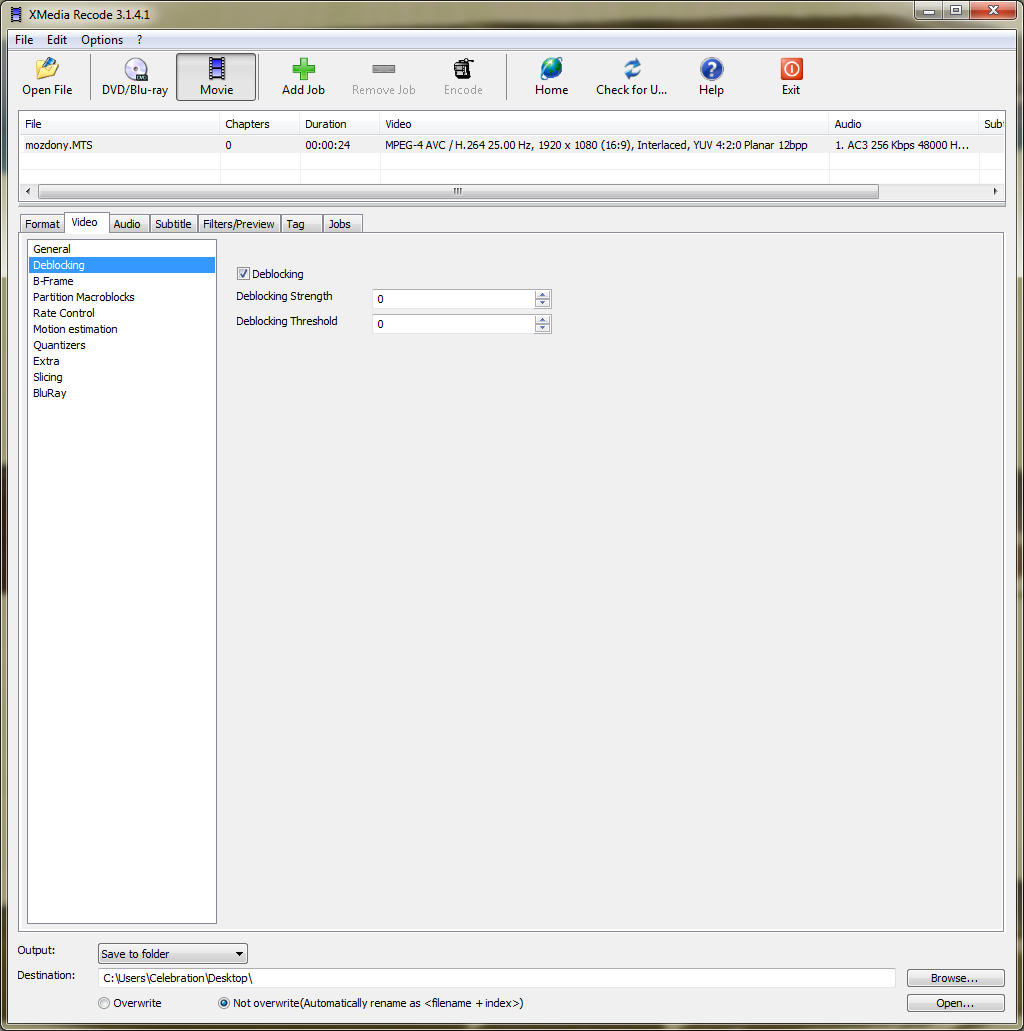Click the File column header
The height and width of the screenshot is (1031, 1024).
click(x=119, y=124)
